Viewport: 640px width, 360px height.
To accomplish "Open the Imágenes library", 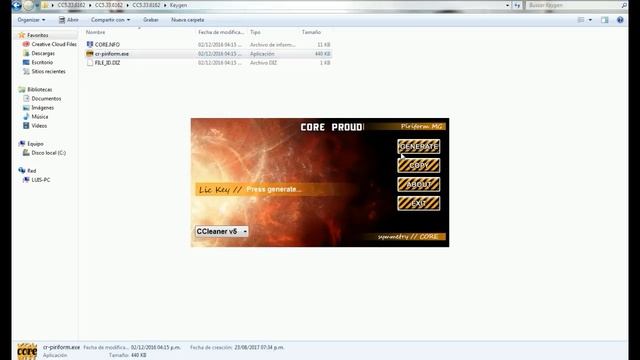I will tap(42, 107).
